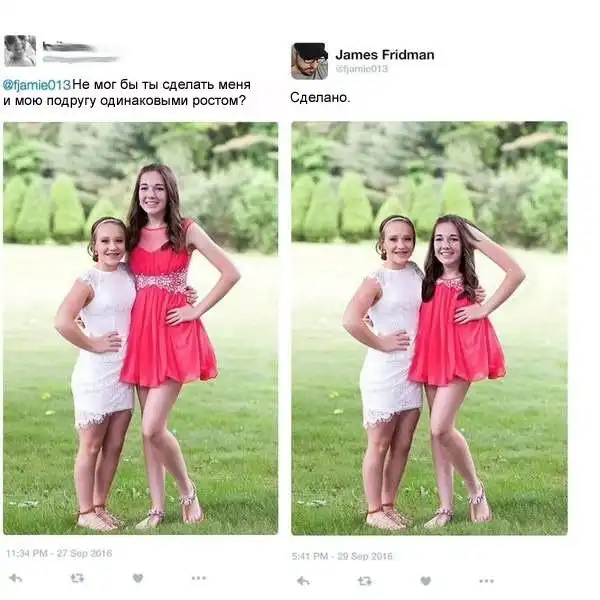Retweet James Fridman's tweet

[364, 581]
